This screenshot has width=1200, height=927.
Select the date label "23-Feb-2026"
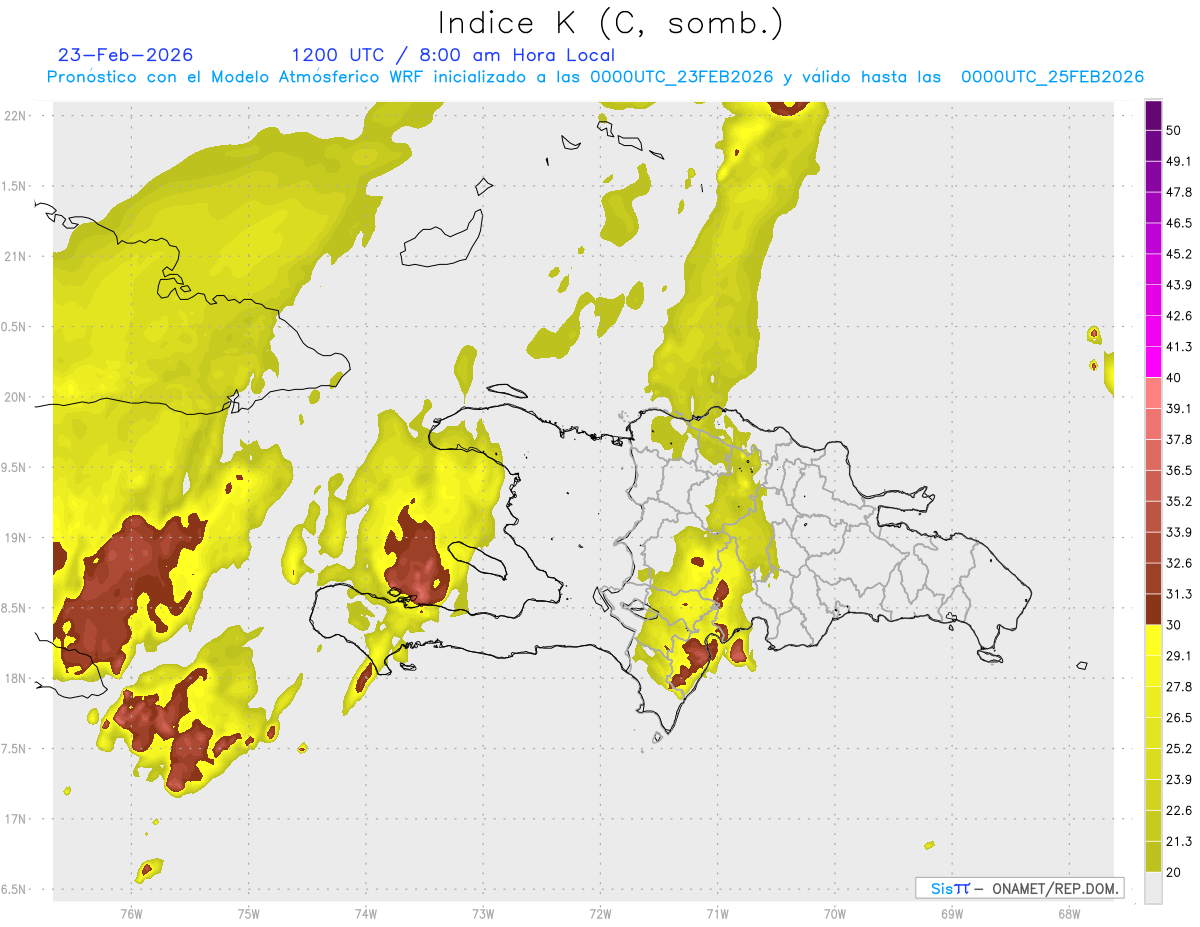(126, 55)
